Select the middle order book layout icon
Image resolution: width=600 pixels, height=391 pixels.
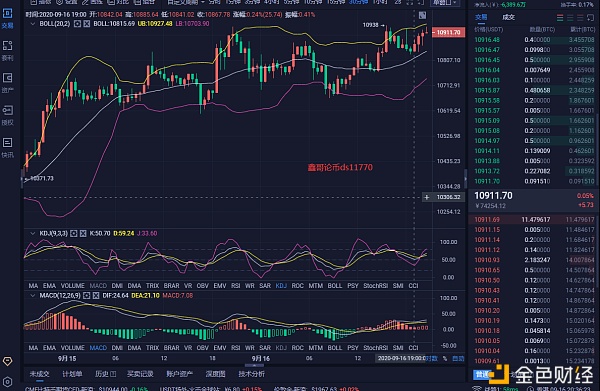pos(570,18)
